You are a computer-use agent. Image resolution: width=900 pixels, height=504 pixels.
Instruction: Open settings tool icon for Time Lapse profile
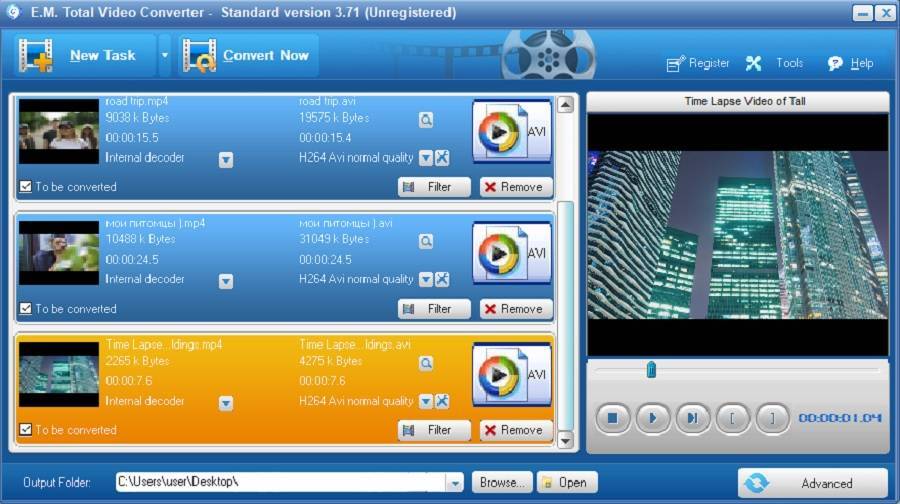click(x=442, y=402)
